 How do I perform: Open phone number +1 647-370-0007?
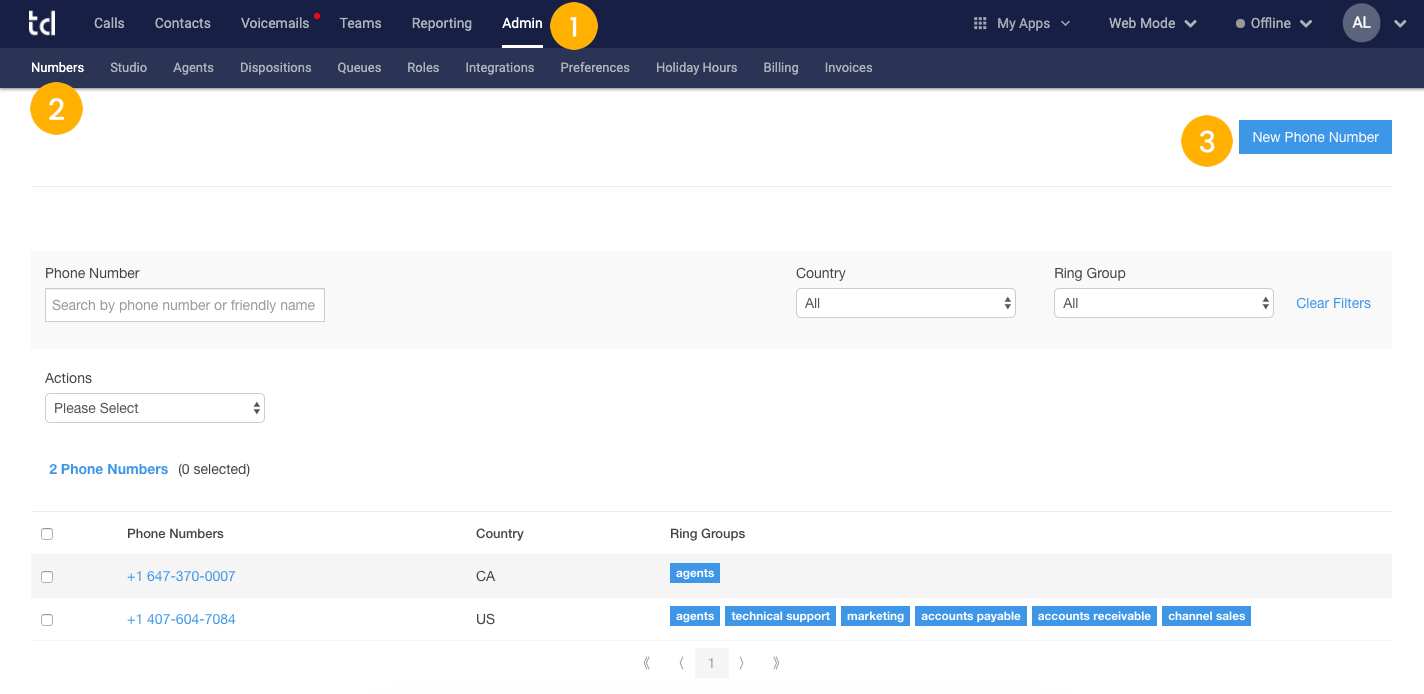point(181,576)
